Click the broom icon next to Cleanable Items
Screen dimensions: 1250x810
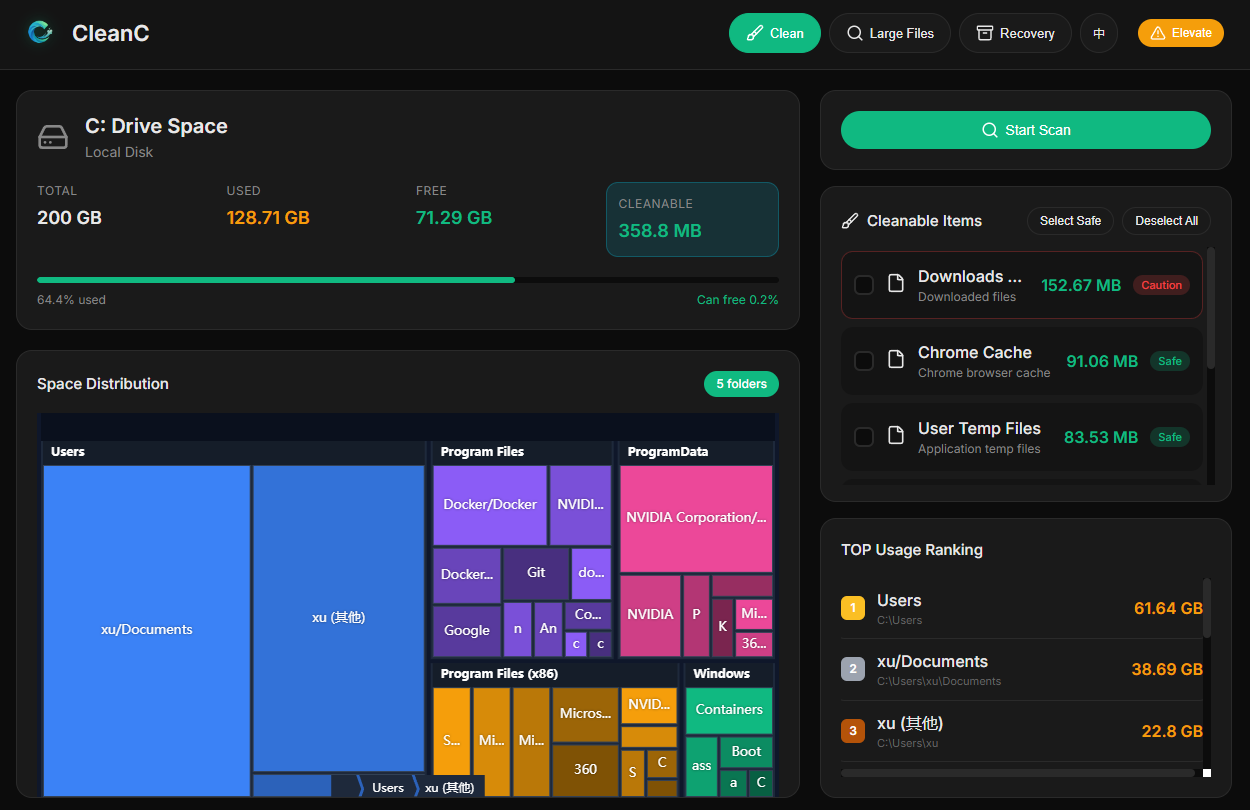(850, 221)
